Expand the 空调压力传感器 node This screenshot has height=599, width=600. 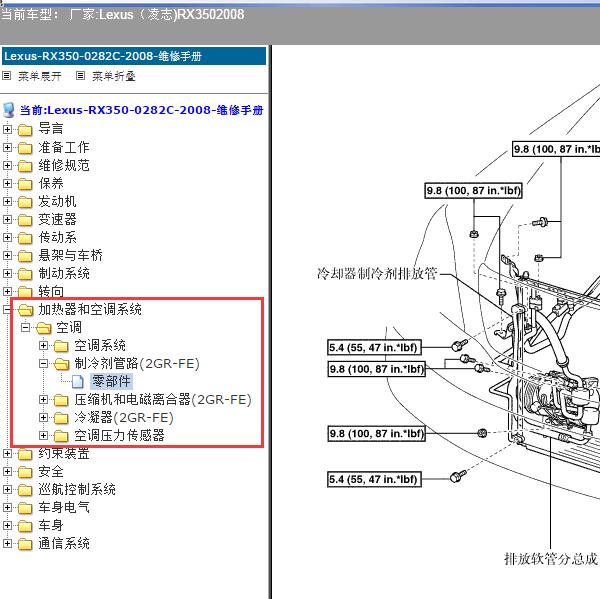pos(43,435)
